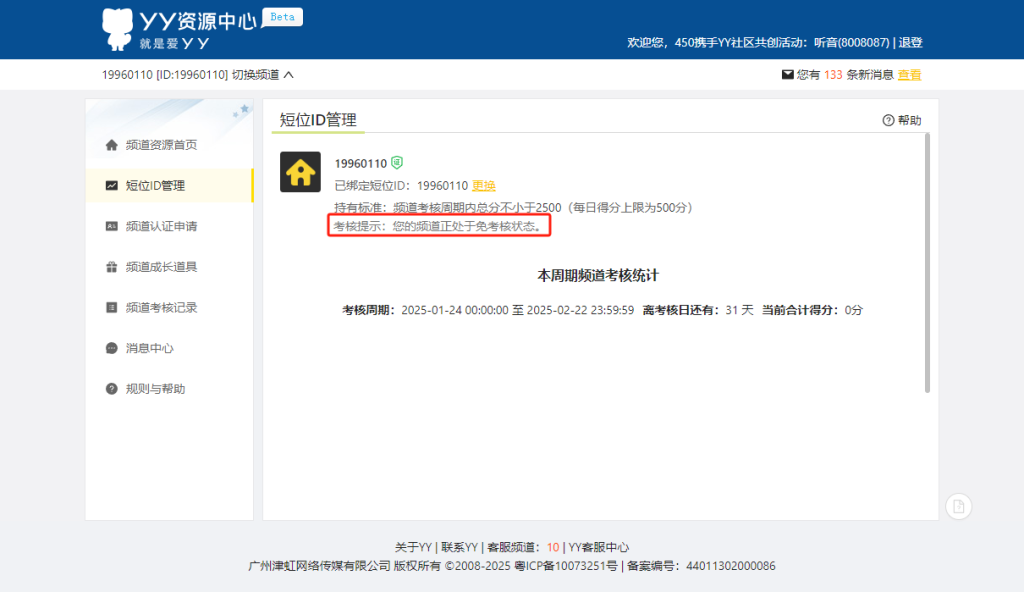Click the chat bubble icon beside 消息中心
This screenshot has height=592, width=1024.
112,348
